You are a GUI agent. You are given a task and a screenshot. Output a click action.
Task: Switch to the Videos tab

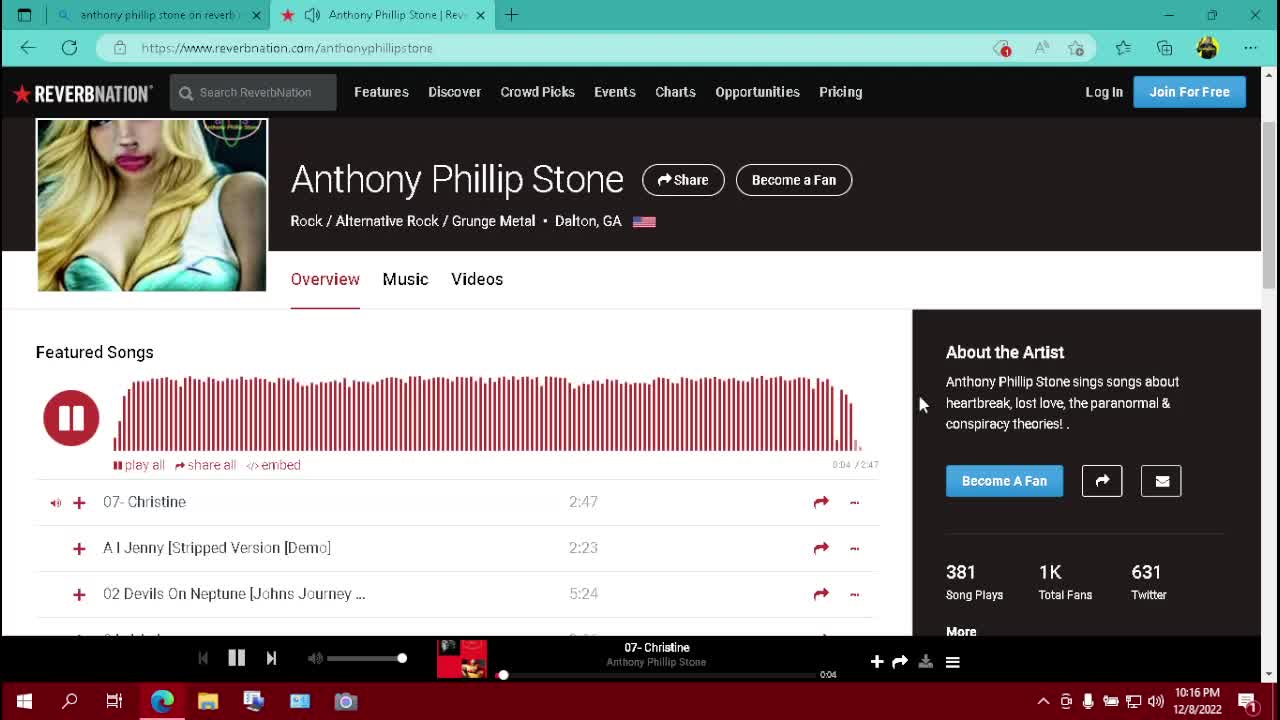[477, 279]
